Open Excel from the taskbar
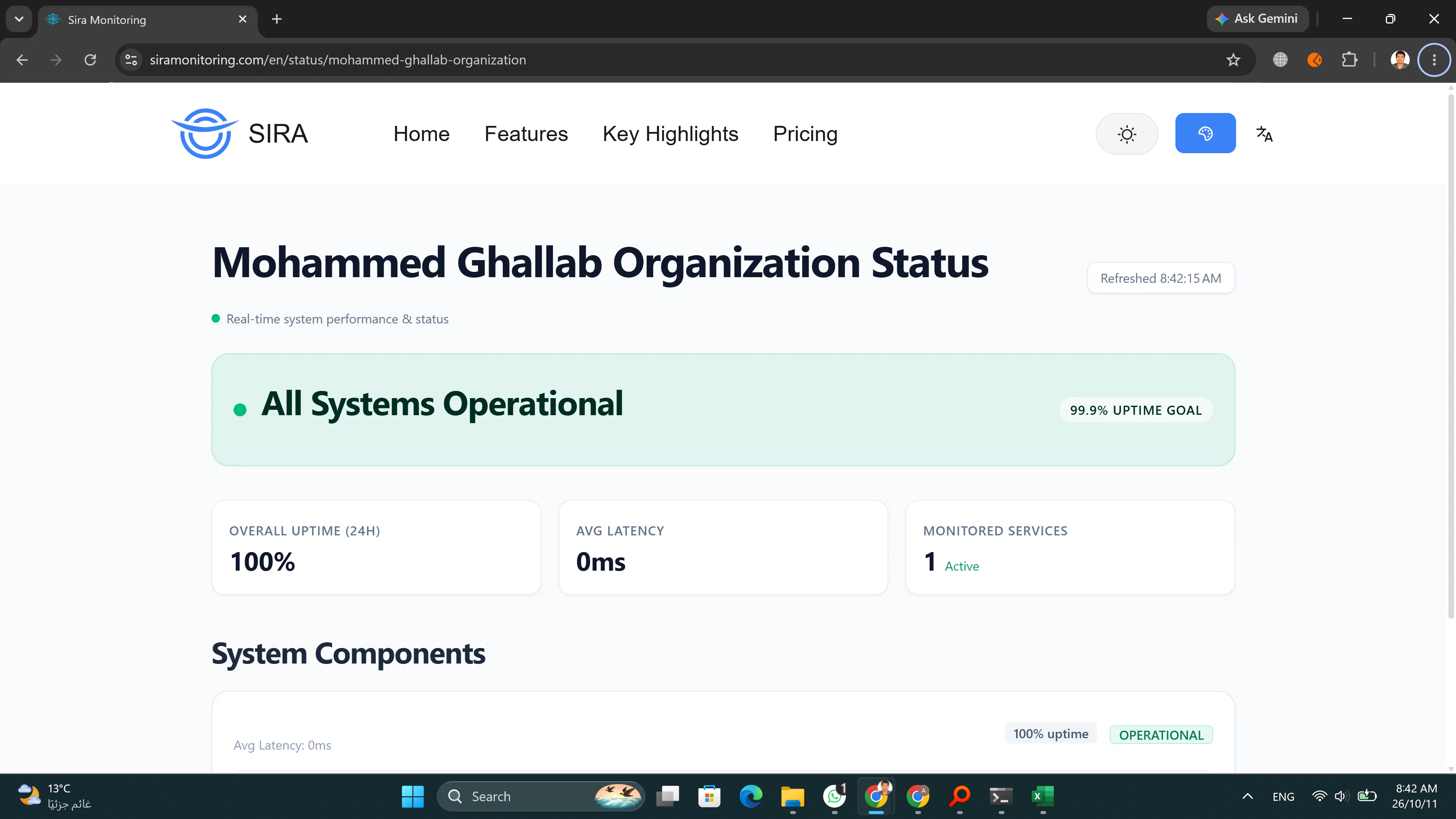This screenshot has width=1456, height=819. click(x=1042, y=796)
